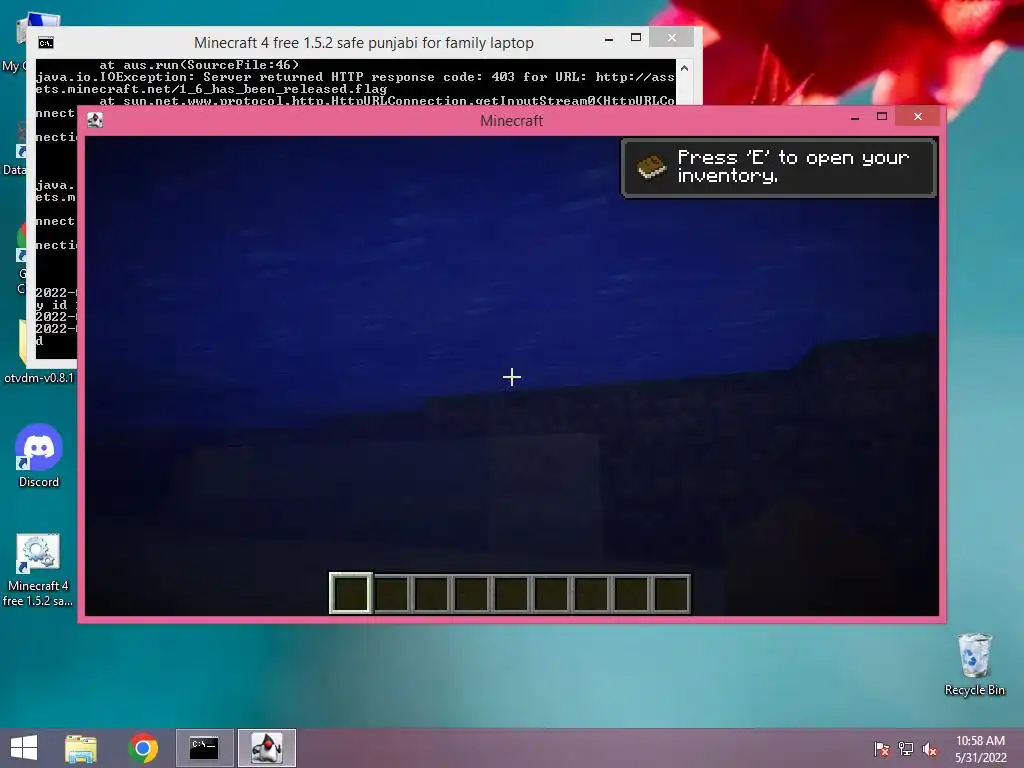Maximize the Minecraft game window

882,117
